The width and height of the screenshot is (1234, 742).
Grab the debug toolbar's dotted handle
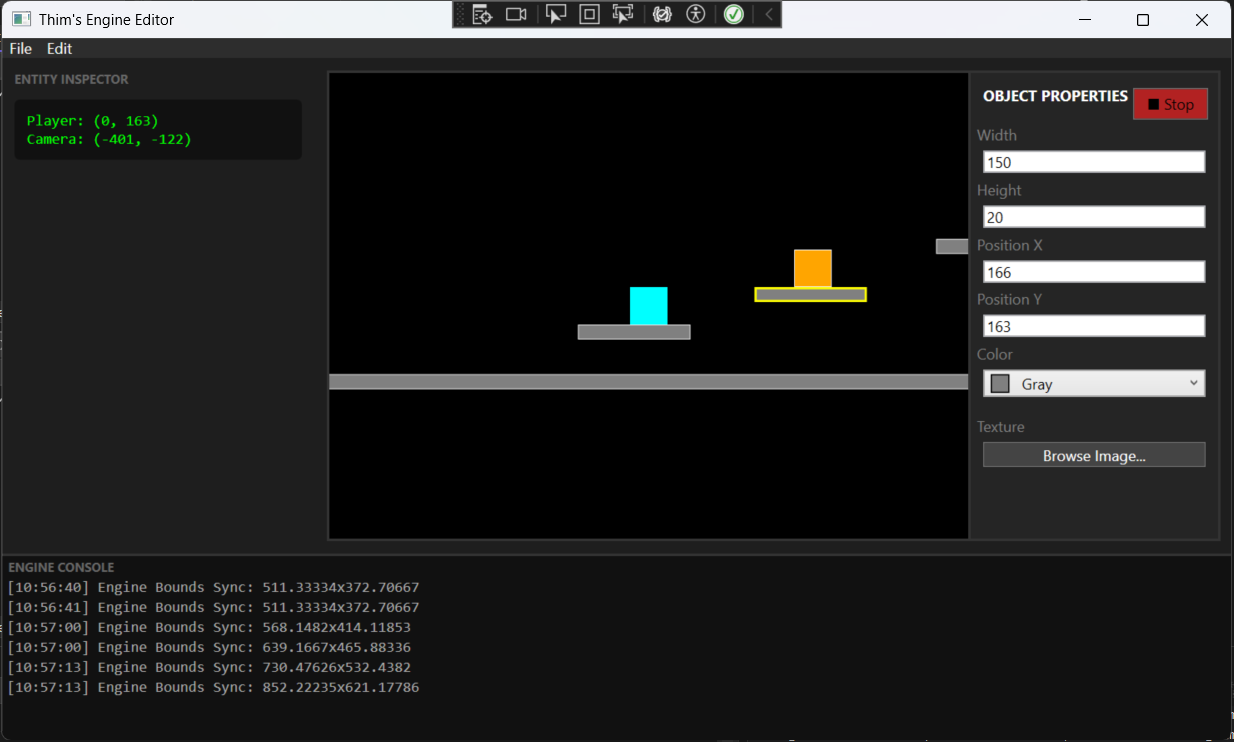(x=460, y=14)
